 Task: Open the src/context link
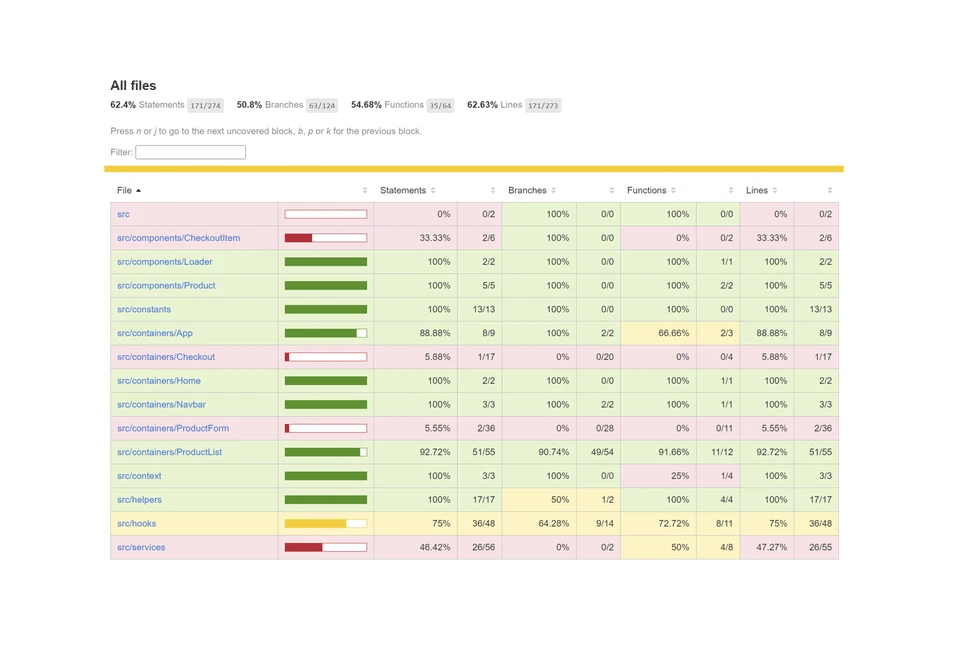click(x=139, y=476)
